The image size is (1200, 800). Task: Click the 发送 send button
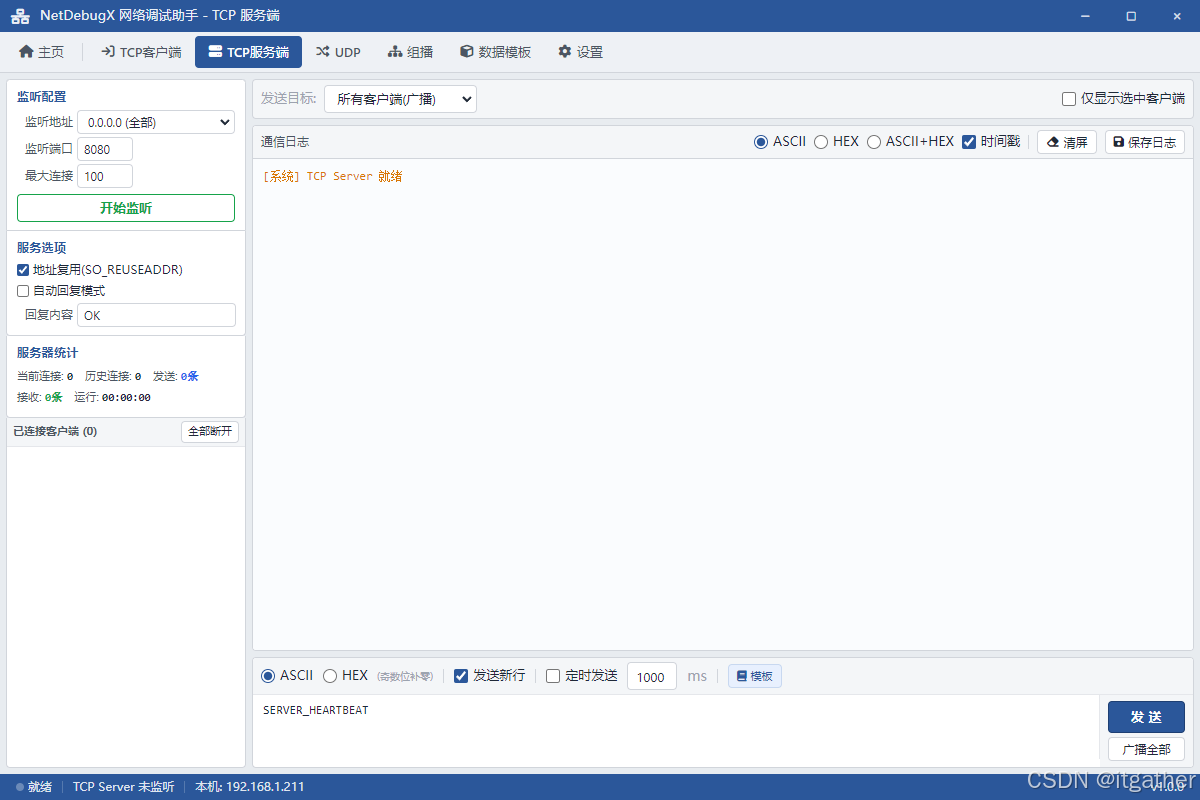(x=1146, y=717)
